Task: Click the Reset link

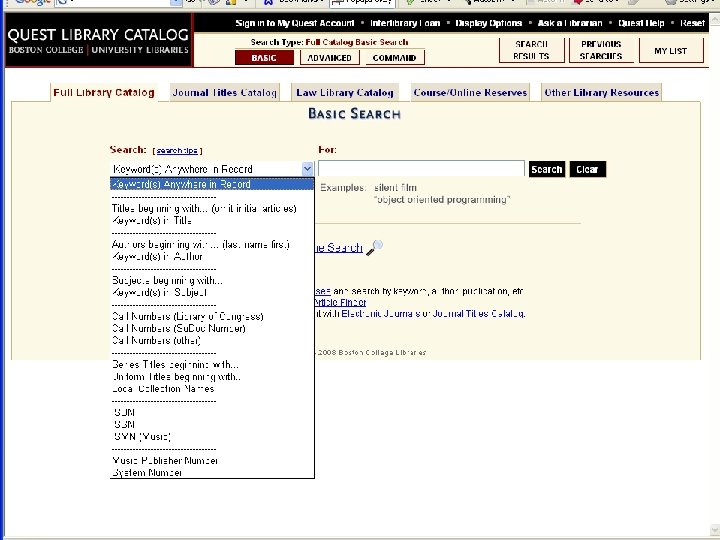Action: 692,23
